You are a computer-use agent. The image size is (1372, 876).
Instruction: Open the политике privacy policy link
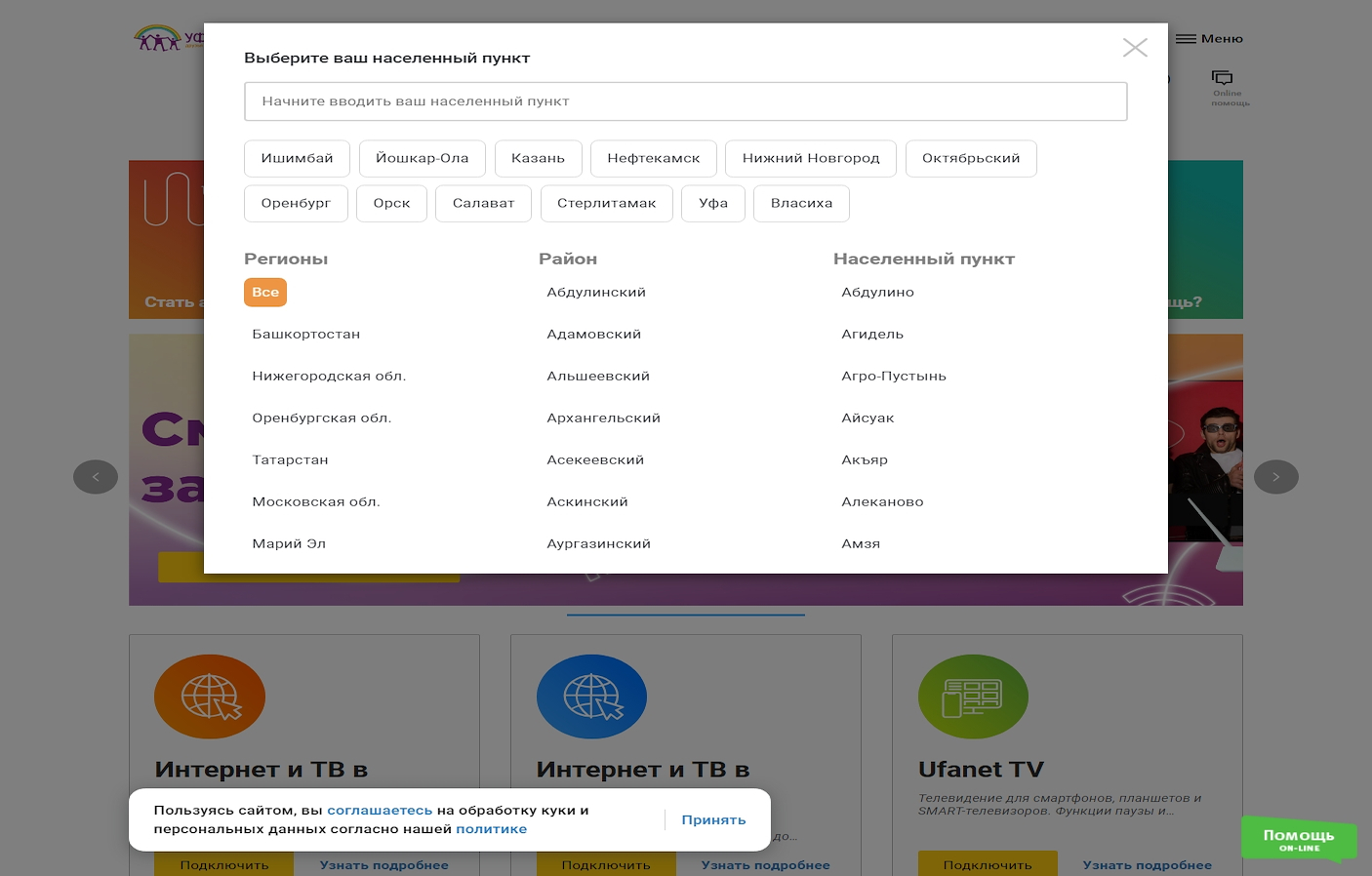pyautogui.click(x=491, y=829)
